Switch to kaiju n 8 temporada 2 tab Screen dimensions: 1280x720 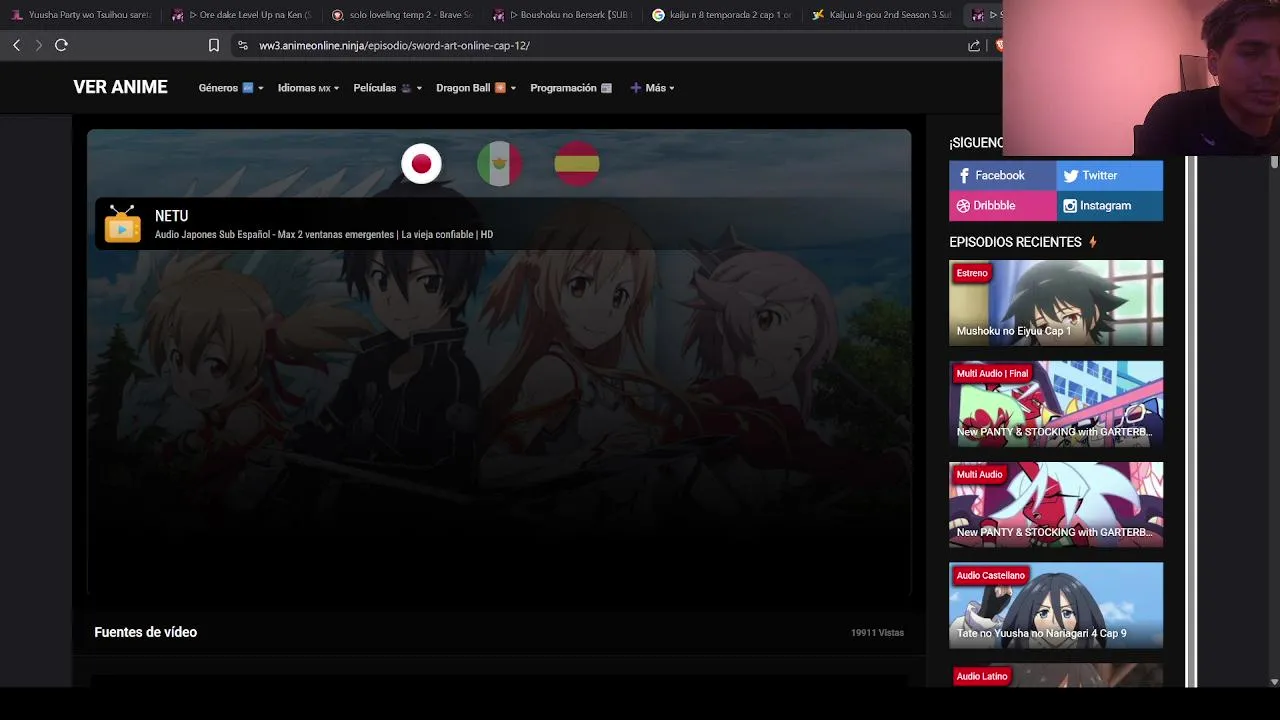[722, 15]
